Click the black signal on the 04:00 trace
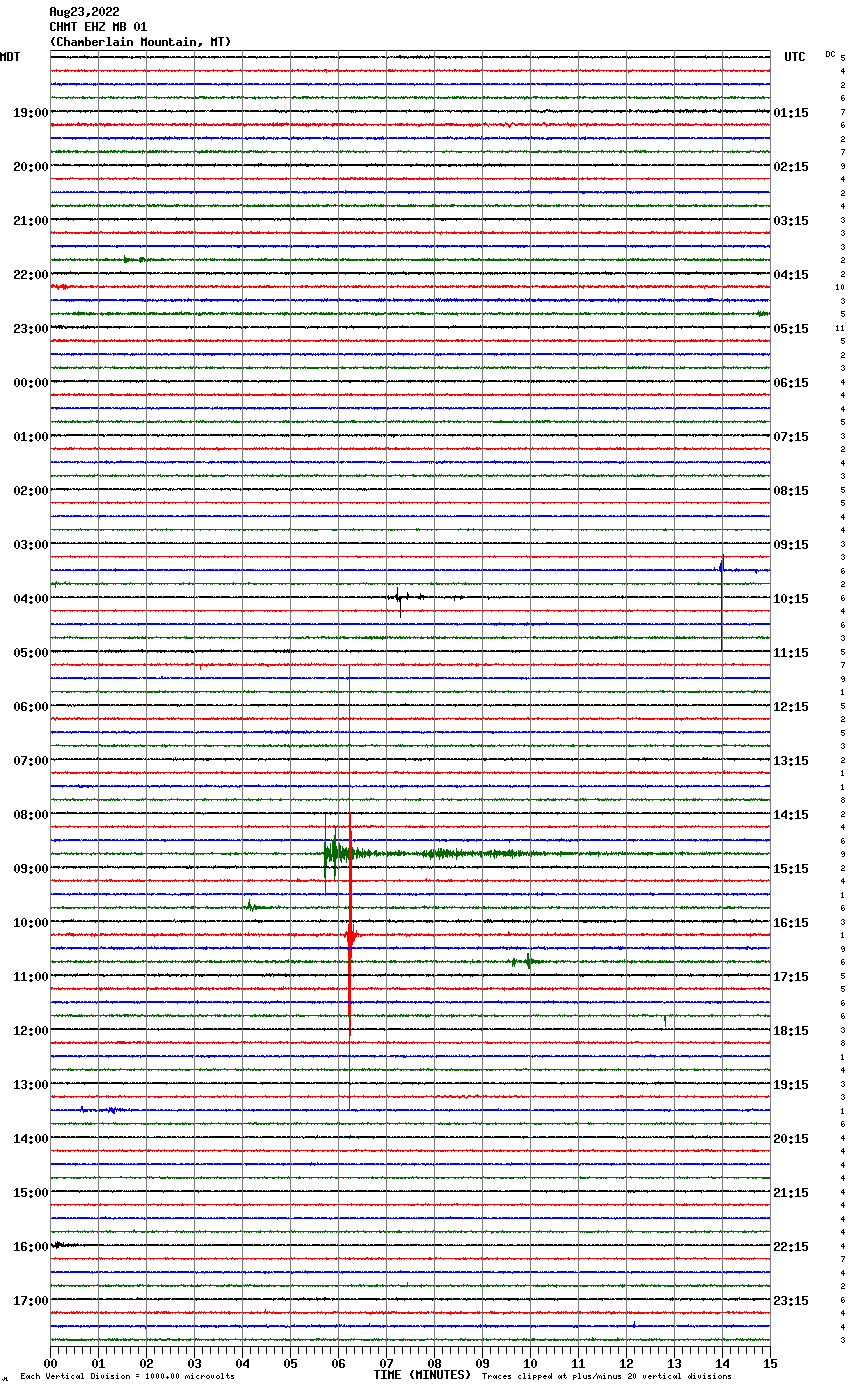The width and height of the screenshot is (850, 1390). pyautogui.click(x=399, y=598)
